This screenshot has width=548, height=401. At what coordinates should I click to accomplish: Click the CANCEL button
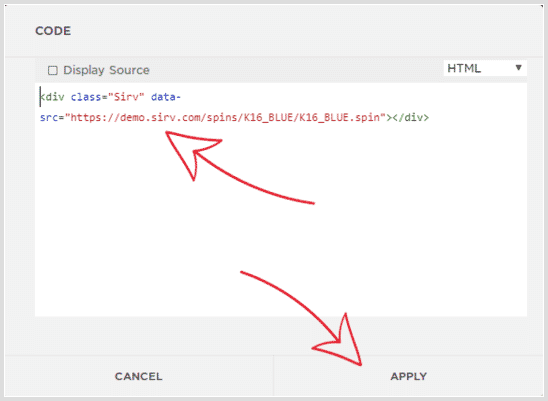139,376
